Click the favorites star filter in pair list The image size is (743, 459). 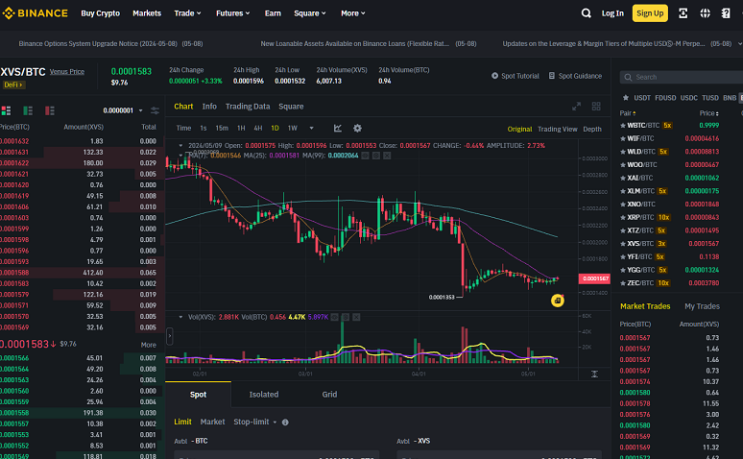pos(625,98)
